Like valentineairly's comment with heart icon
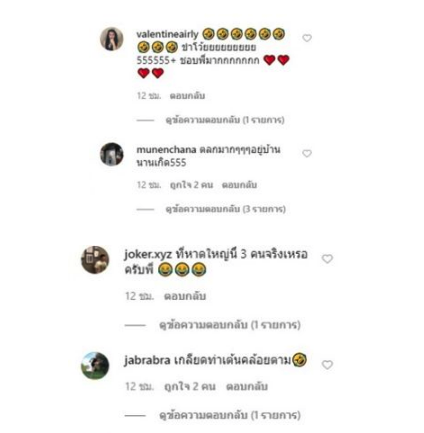The height and width of the screenshot is (433, 424). [x=307, y=38]
